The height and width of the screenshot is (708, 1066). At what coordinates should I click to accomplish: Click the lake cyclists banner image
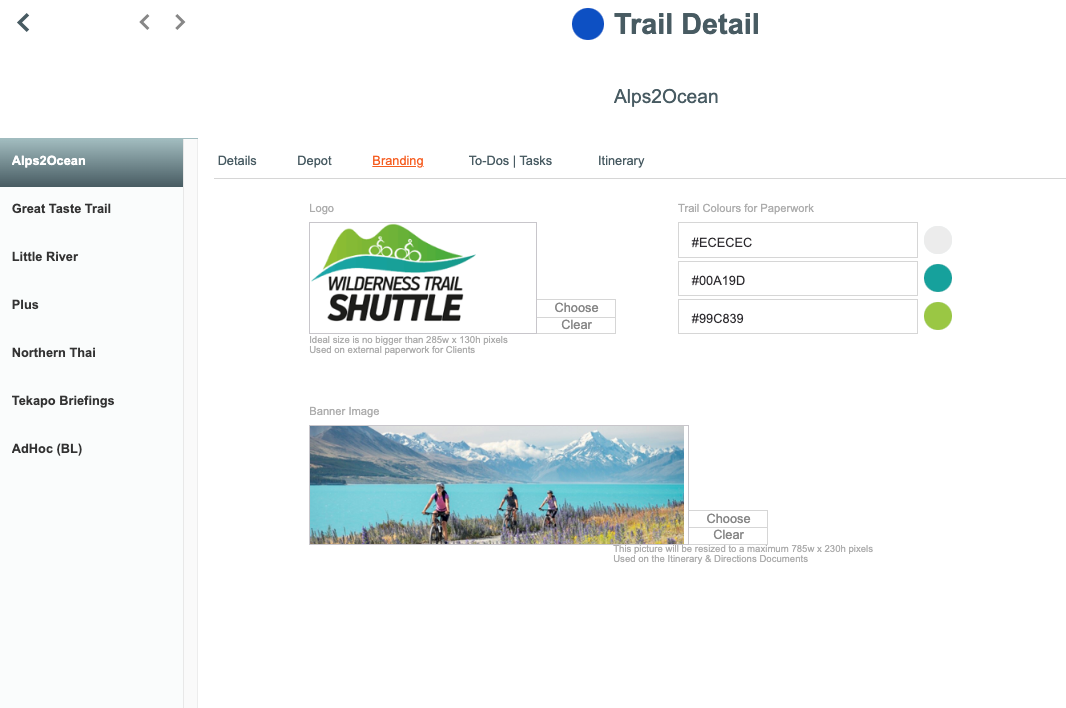coord(497,485)
